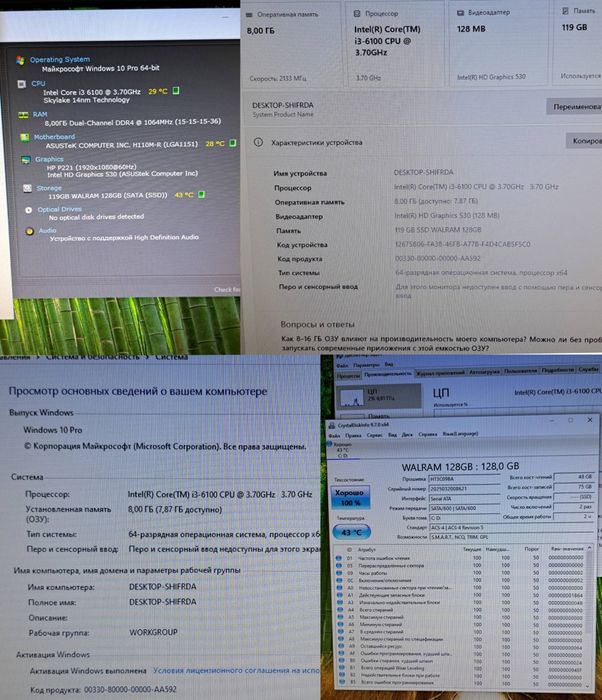Screen dimensions: 602x700
Task: Click the RAM module icon in Speccy
Action: (23, 115)
